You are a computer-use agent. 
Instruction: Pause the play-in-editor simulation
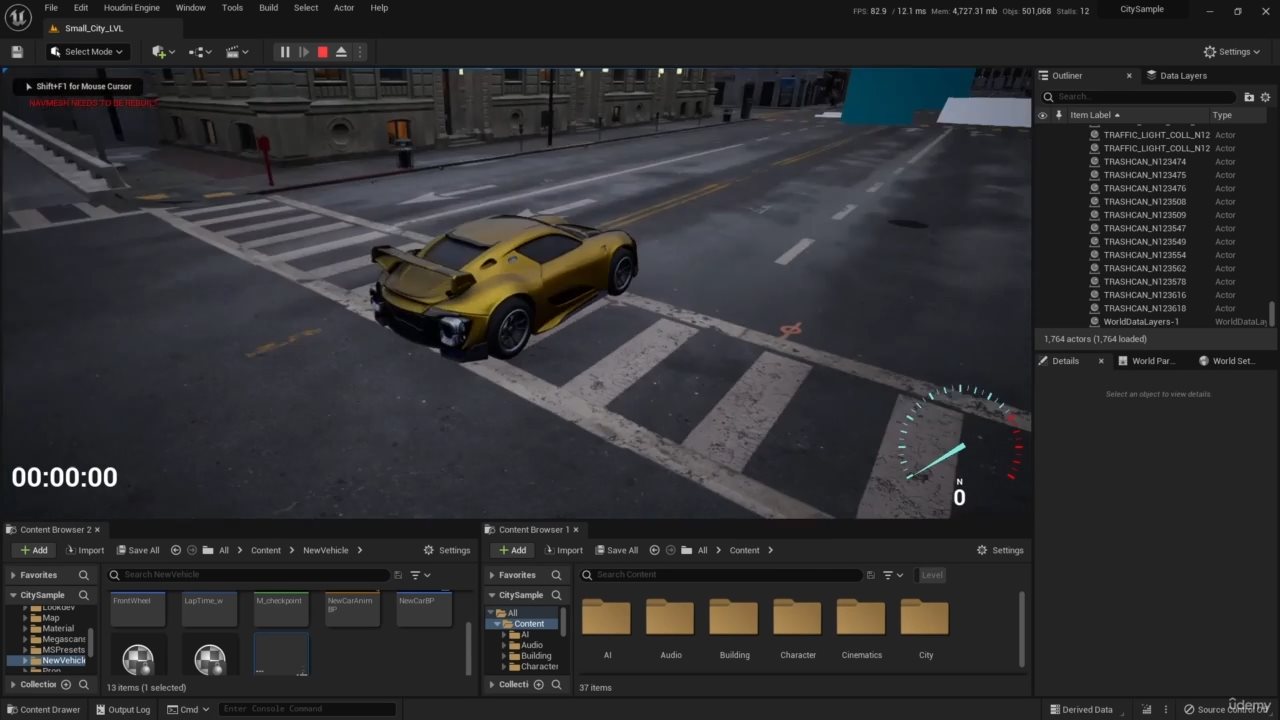(285, 52)
